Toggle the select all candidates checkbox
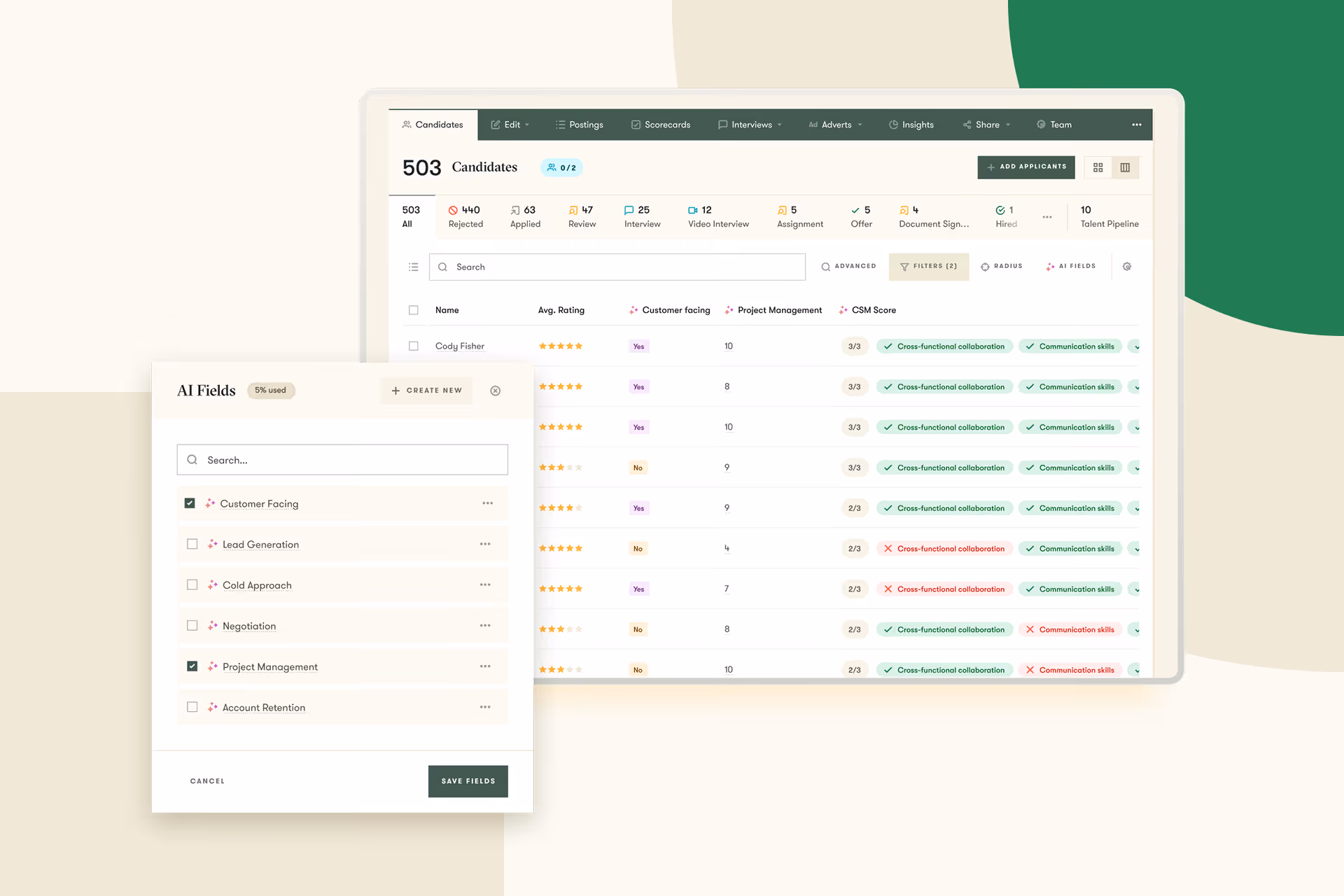This screenshot has width=1344, height=896. pyautogui.click(x=414, y=310)
